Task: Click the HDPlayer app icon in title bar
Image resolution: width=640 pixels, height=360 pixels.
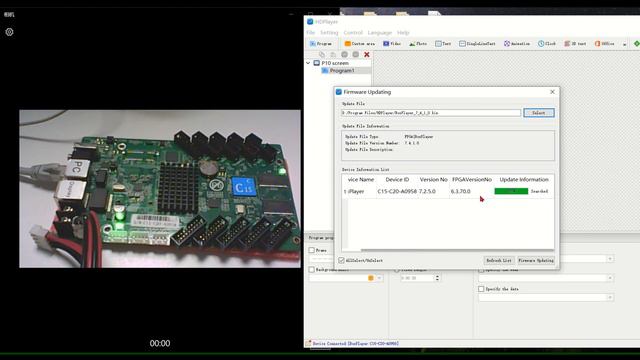Action: click(x=310, y=22)
